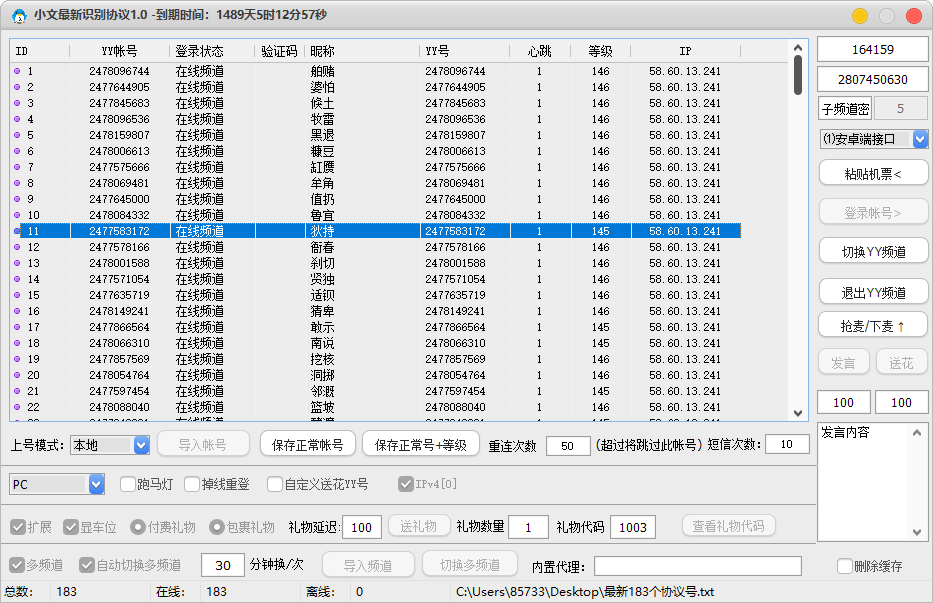933x603 pixels.
Task: Open the 安卓端接口 dropdown
Action: click(x=920, y=139)
